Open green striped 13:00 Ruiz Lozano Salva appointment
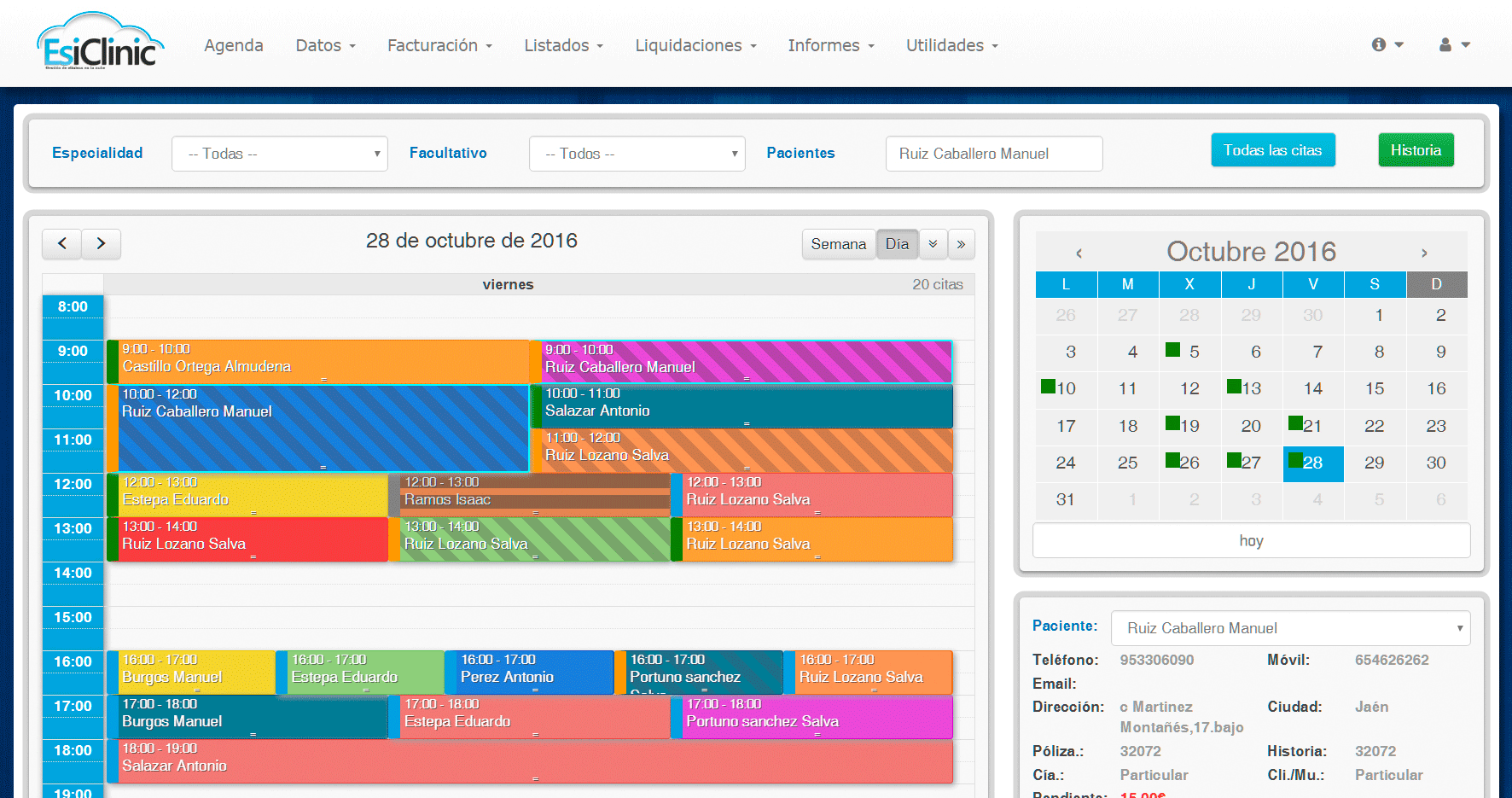 (x=530, y=539)
